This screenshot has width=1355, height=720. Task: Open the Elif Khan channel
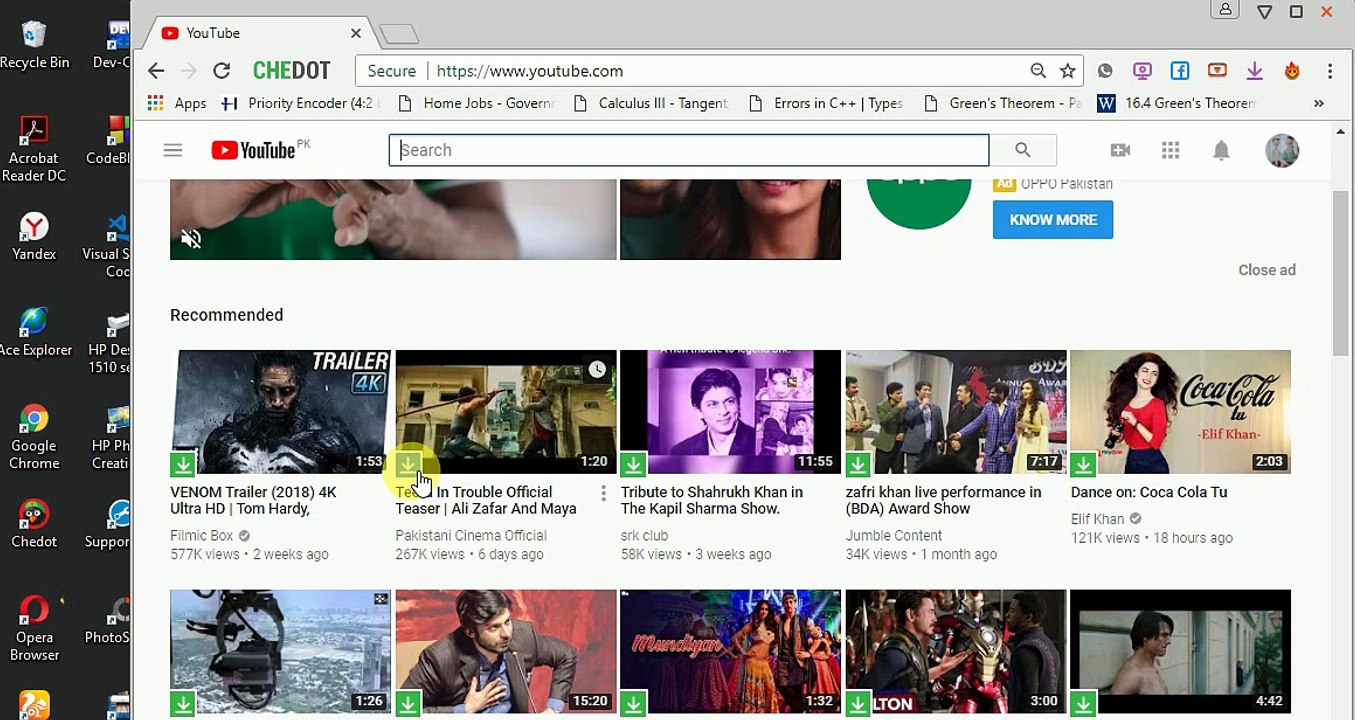pyautogui.click(x=1097, y=519)
